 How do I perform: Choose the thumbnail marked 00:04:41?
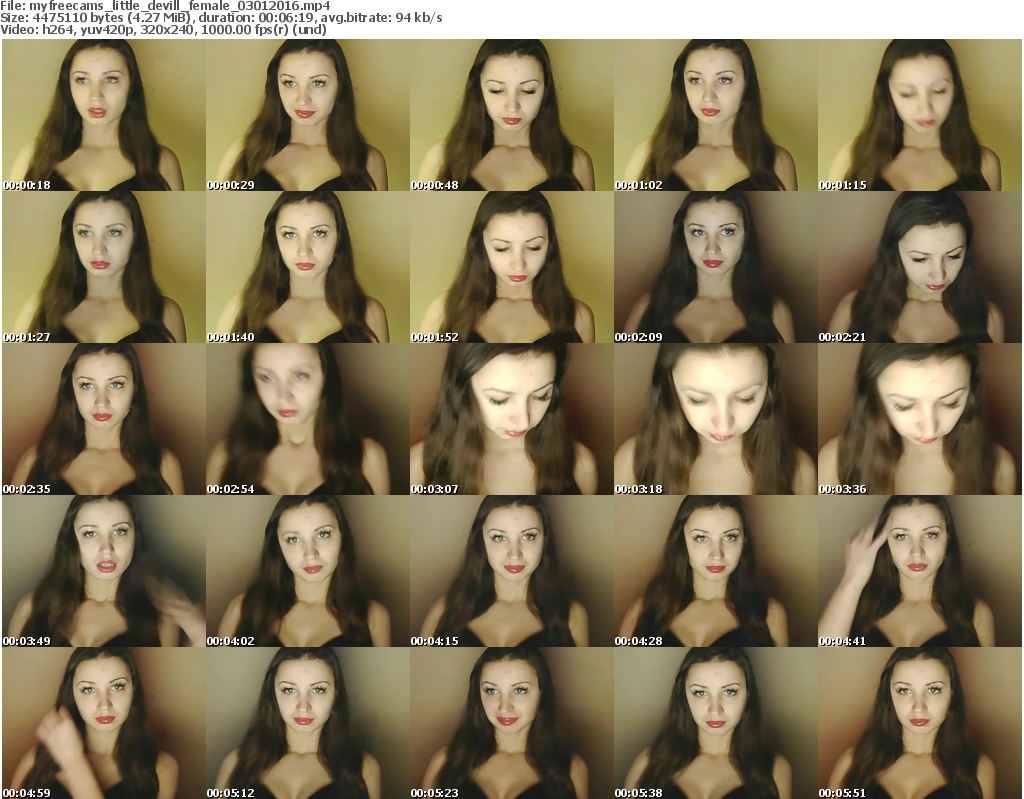pos(919,571)
